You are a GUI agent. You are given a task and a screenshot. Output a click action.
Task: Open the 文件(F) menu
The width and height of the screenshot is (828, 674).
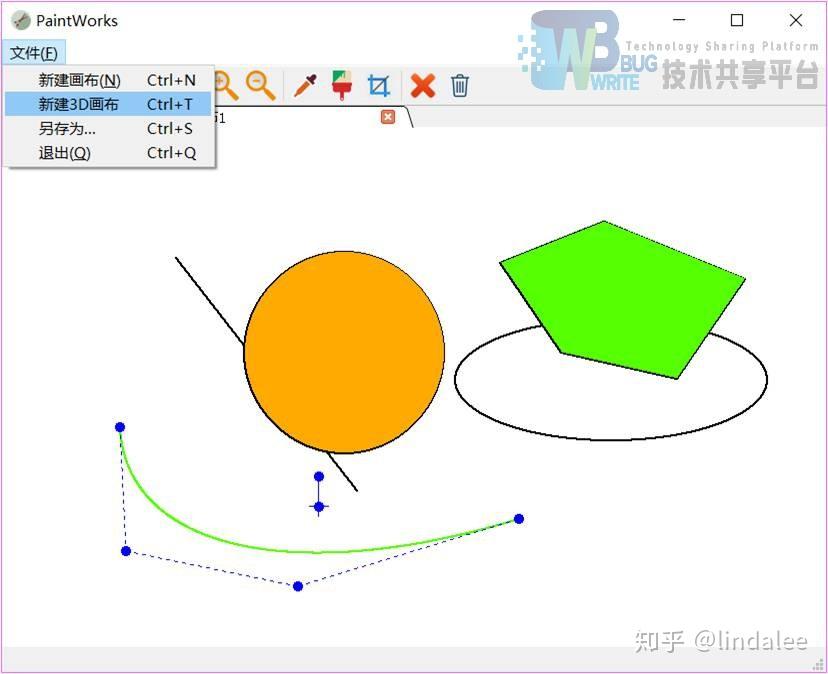pyautogui.click(x=33, y=53)
